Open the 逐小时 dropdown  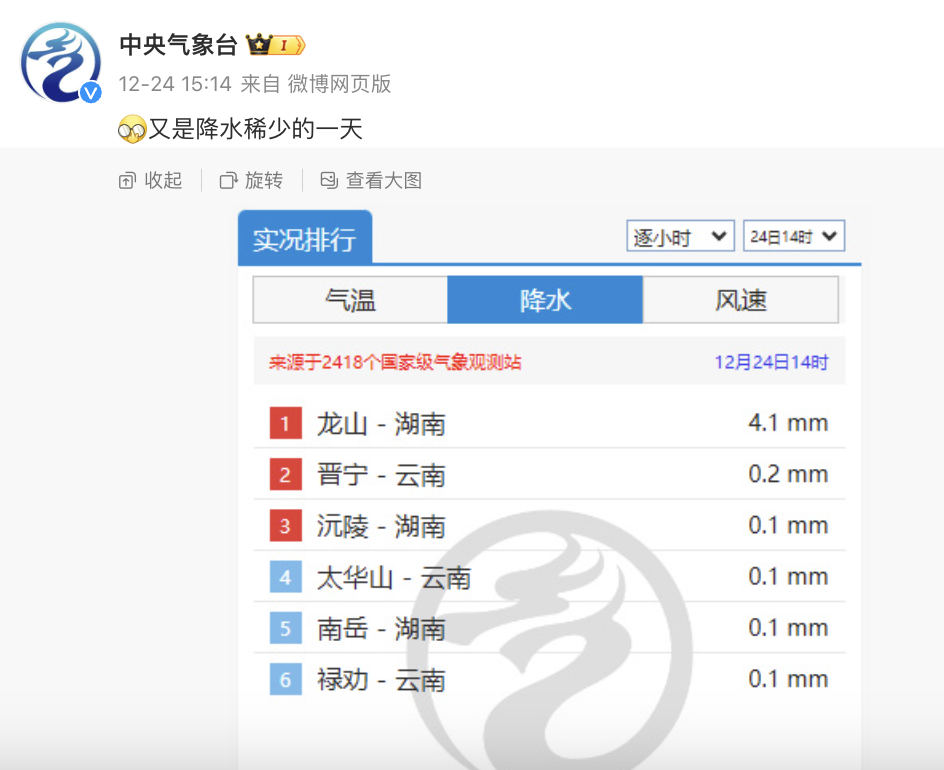[x=680, y=236]
